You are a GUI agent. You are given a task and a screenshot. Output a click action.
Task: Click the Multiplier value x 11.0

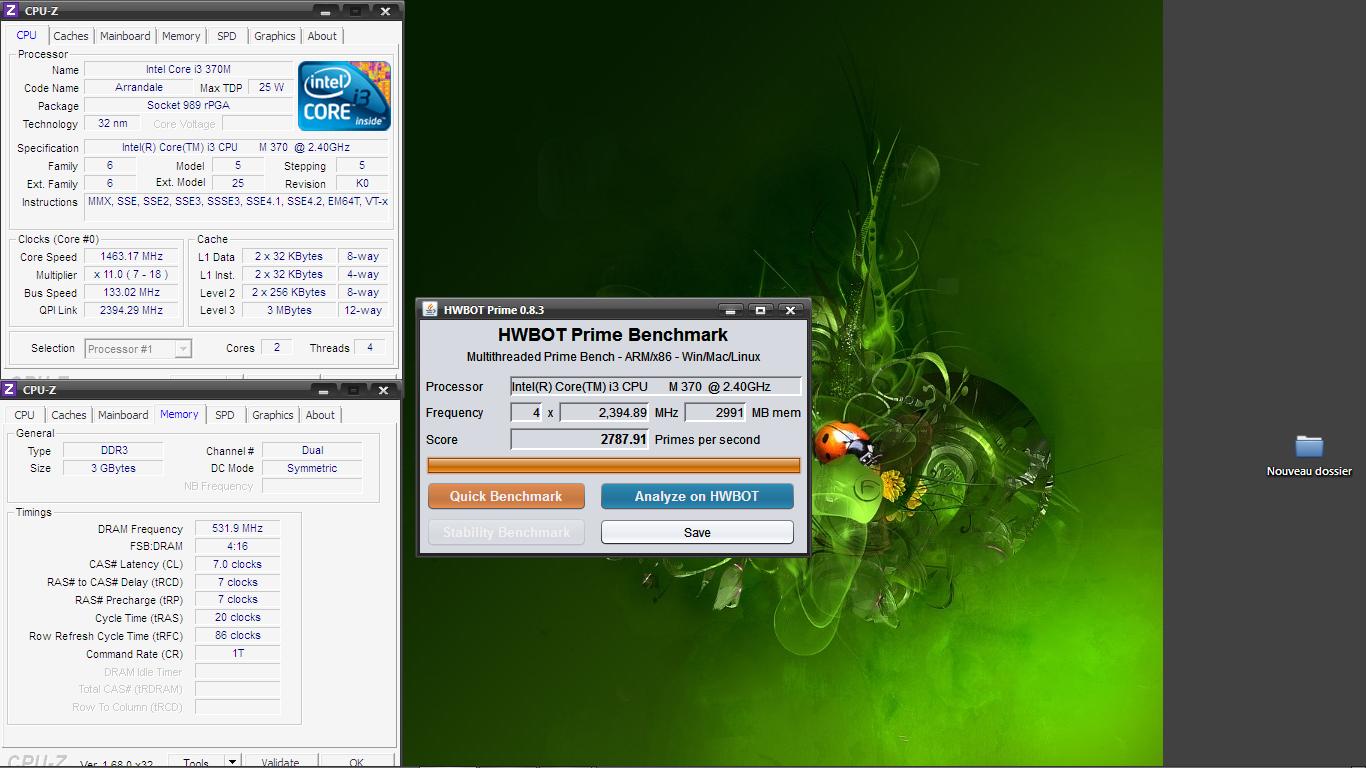coord(131,274)
